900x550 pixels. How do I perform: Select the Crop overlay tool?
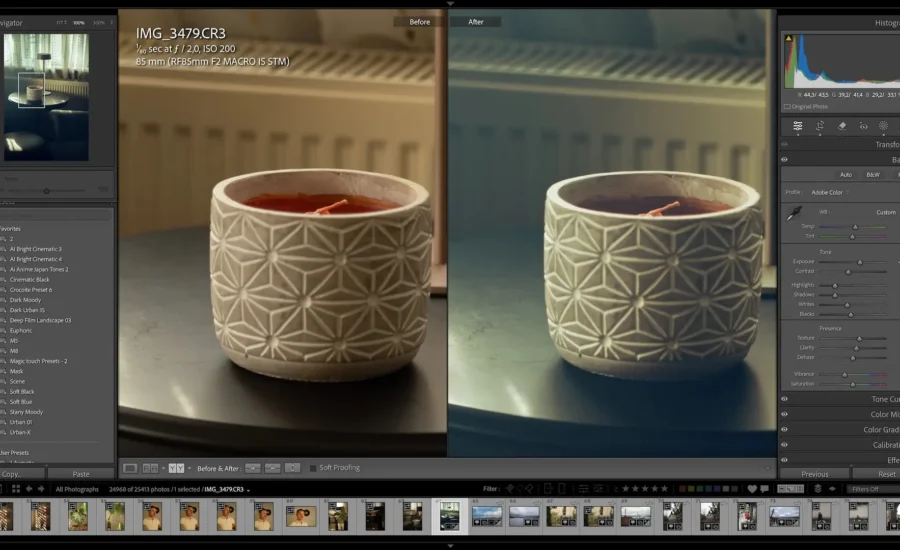820,126
